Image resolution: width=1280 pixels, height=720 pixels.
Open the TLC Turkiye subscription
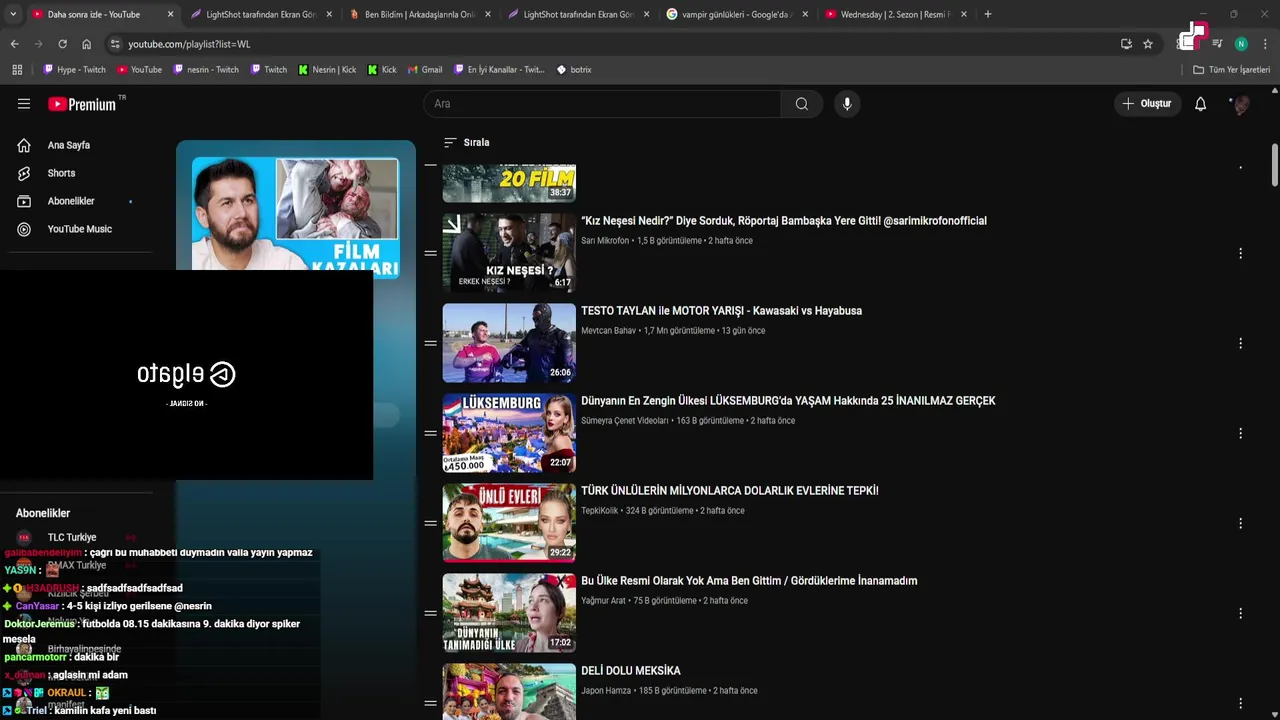(72, 537)
